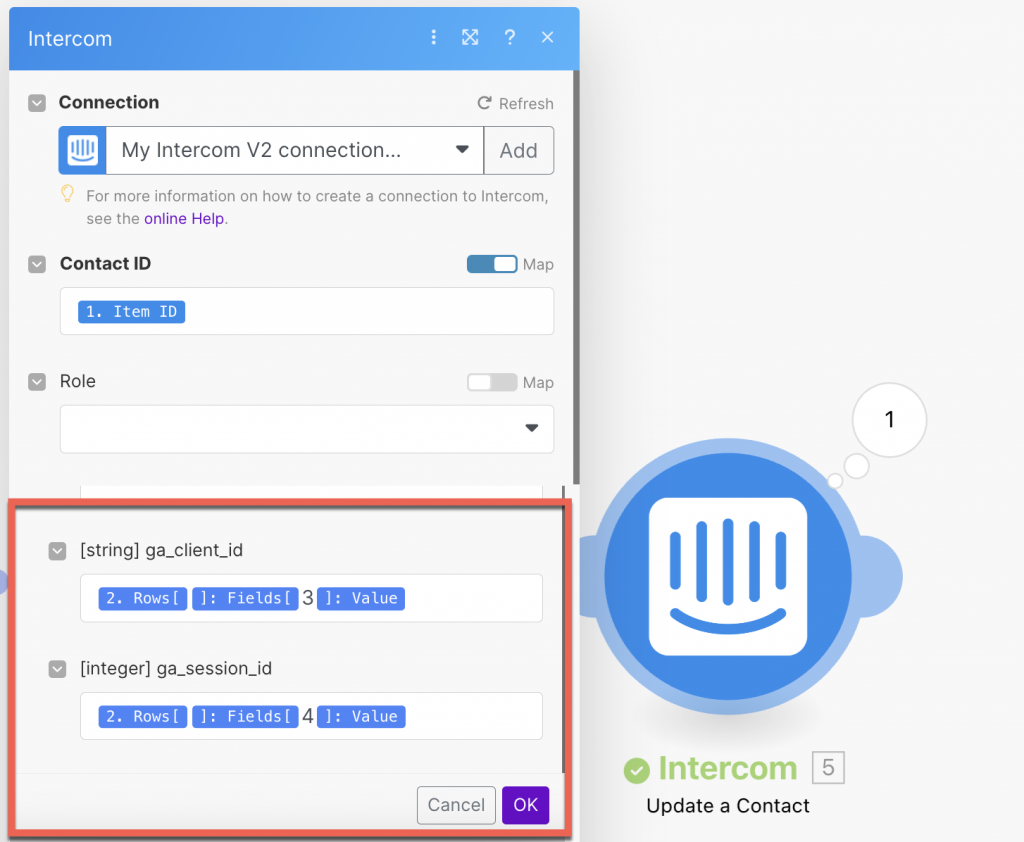1024x842 pixels.
Task: Click ']: Value' token in ga_client_id
Action: coord(361,598)
